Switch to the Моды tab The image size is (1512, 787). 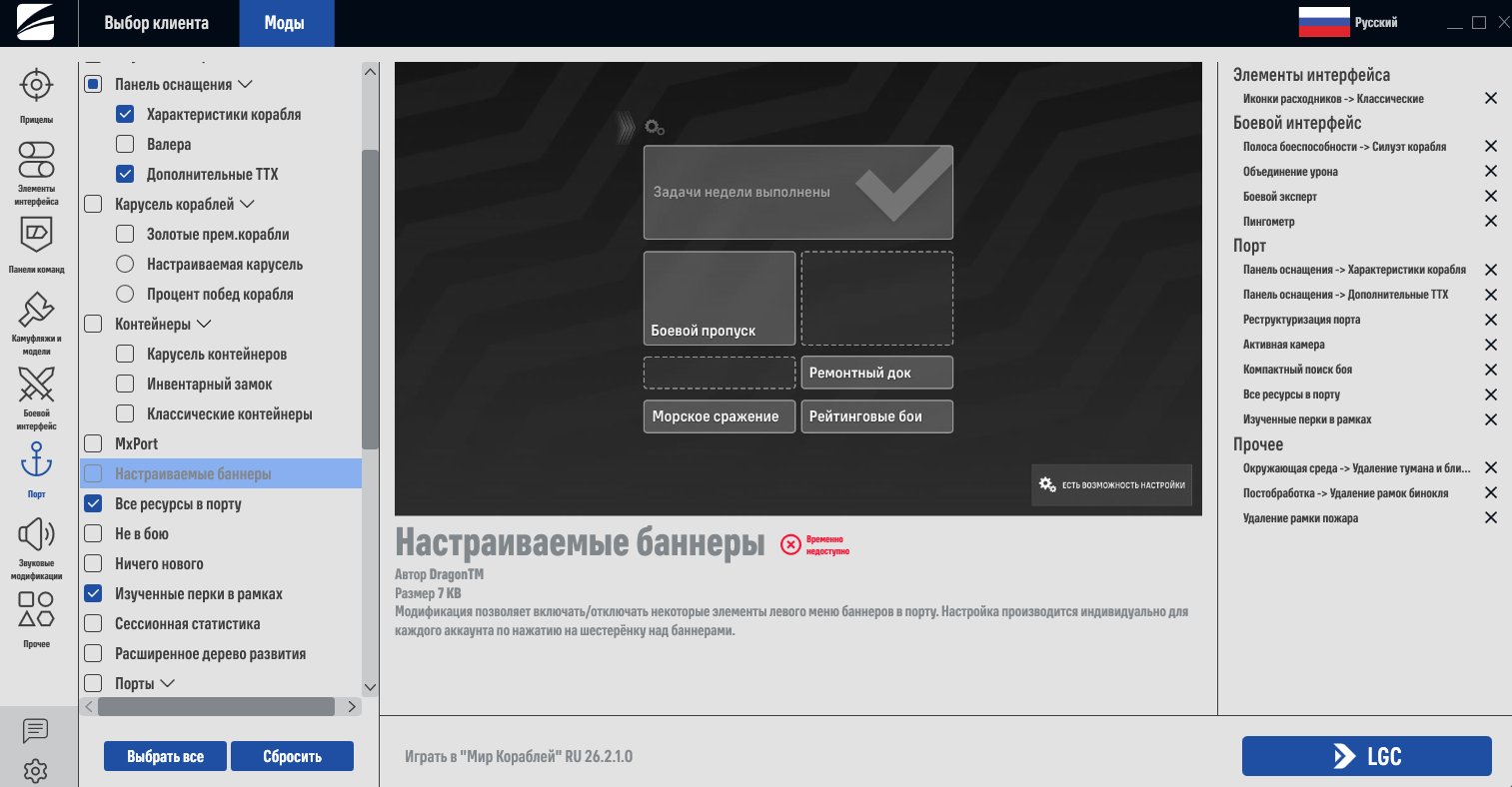tap(285, 23)
